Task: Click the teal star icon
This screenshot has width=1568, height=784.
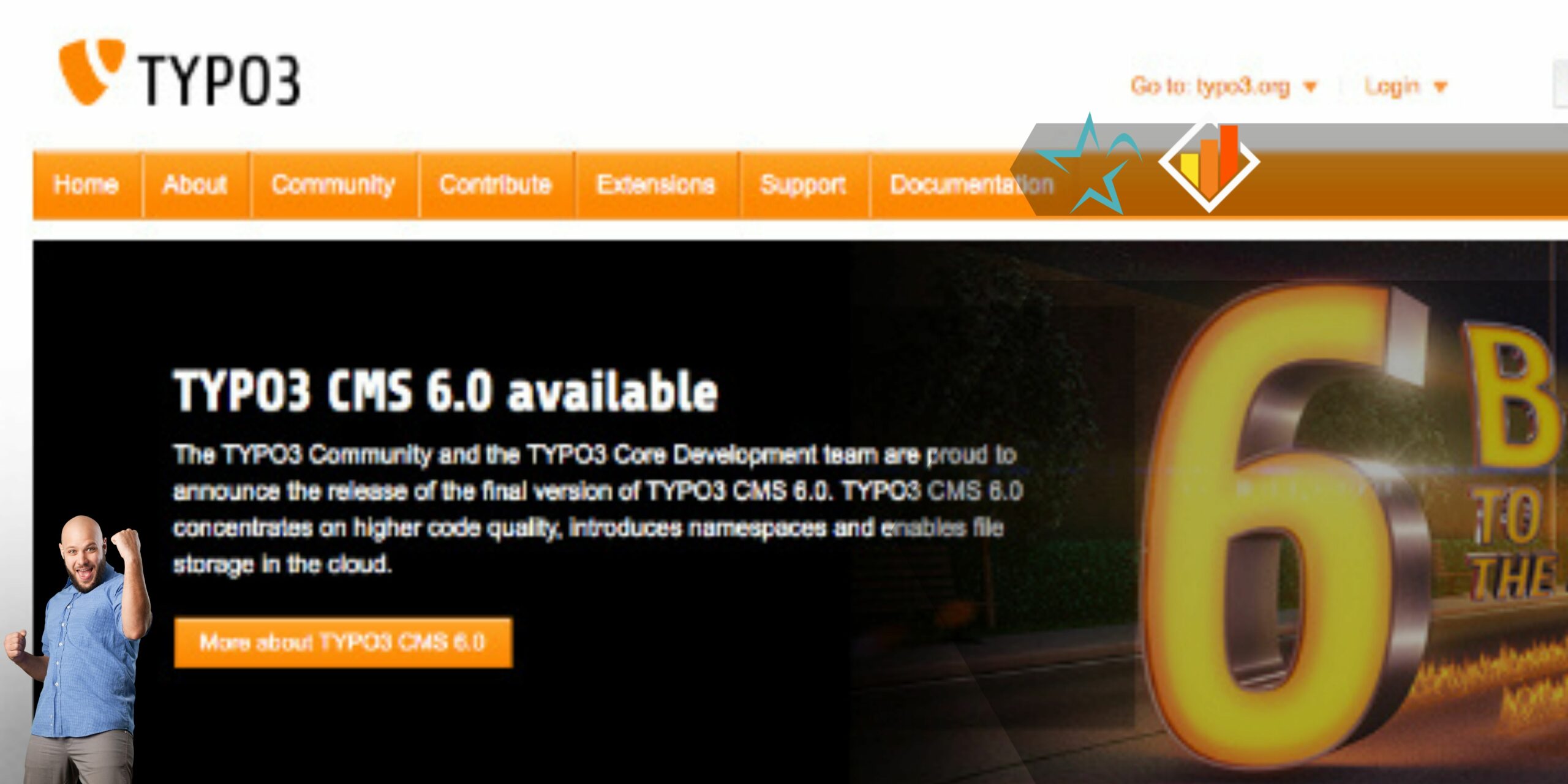Action: [1089, 164]
